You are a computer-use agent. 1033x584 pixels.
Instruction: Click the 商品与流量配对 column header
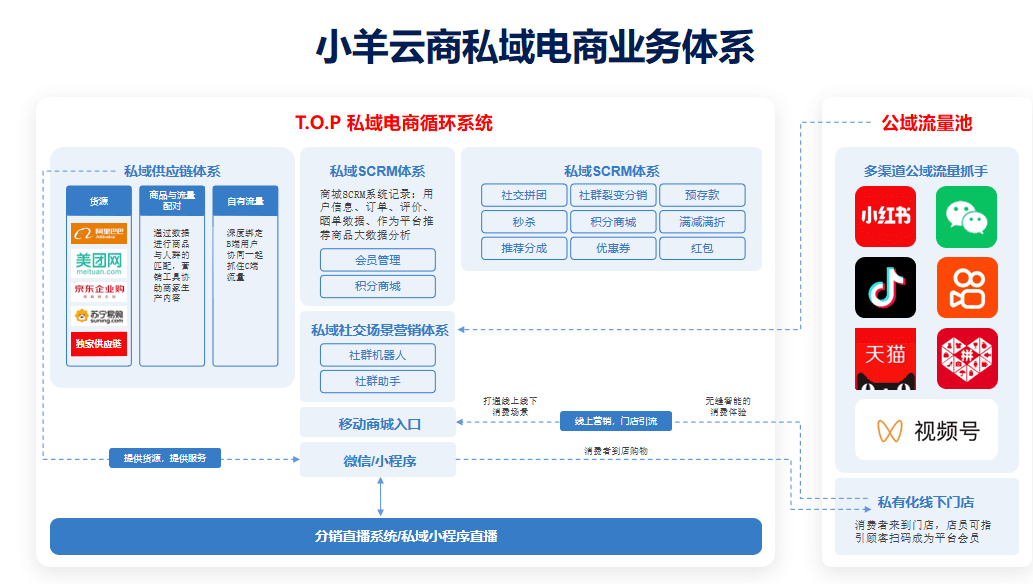tap(172, 200)
